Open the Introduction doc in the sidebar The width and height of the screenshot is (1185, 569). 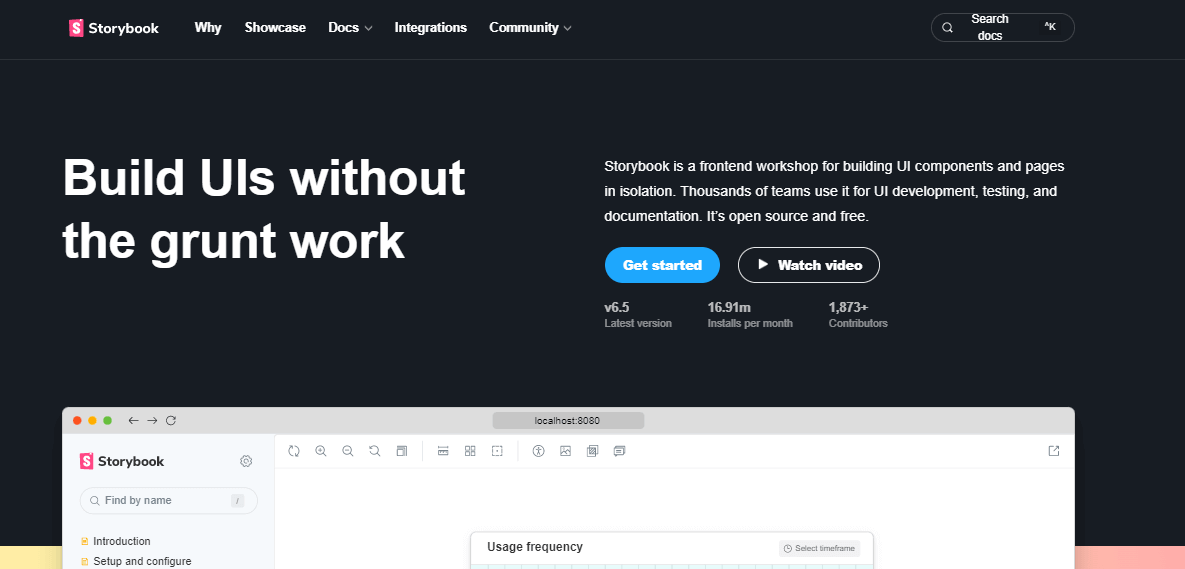(116, 541)
